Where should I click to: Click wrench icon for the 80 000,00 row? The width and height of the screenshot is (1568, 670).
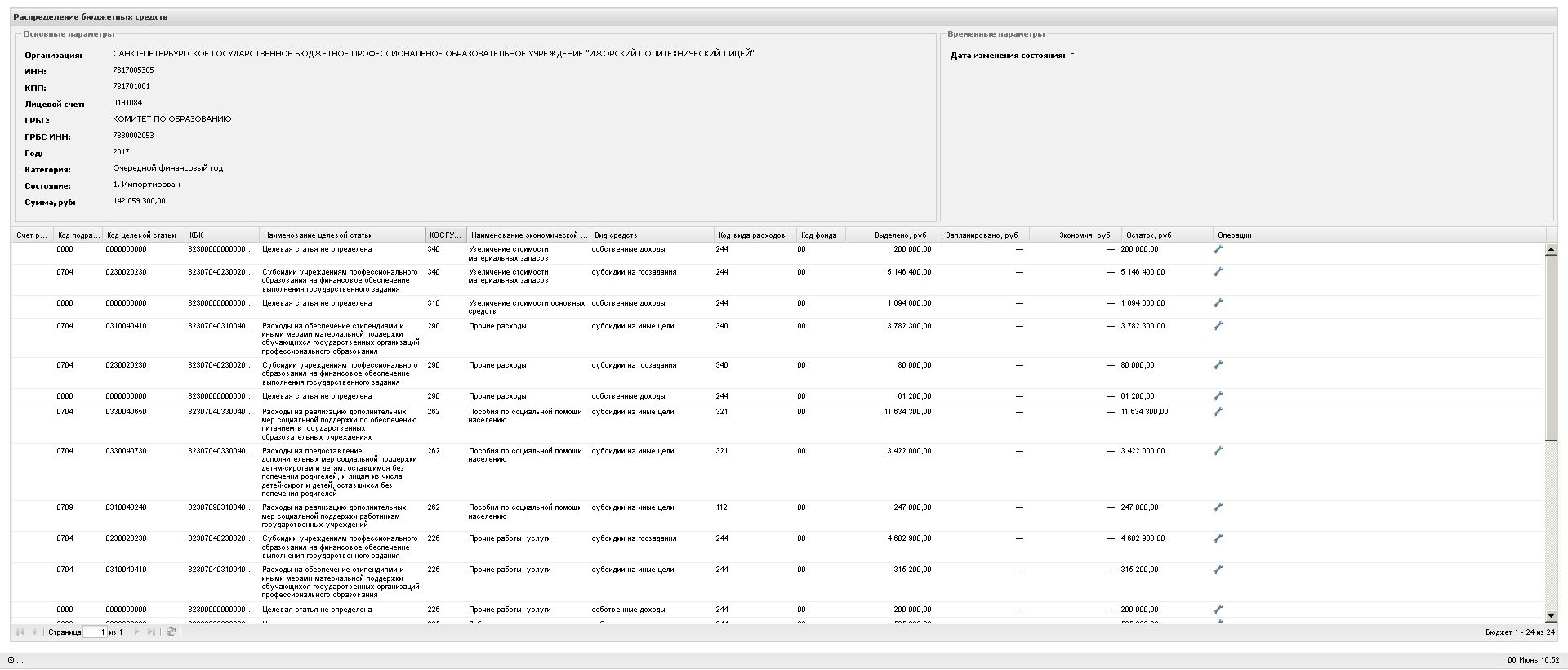pyautogui.click(x=1218, y=365)
